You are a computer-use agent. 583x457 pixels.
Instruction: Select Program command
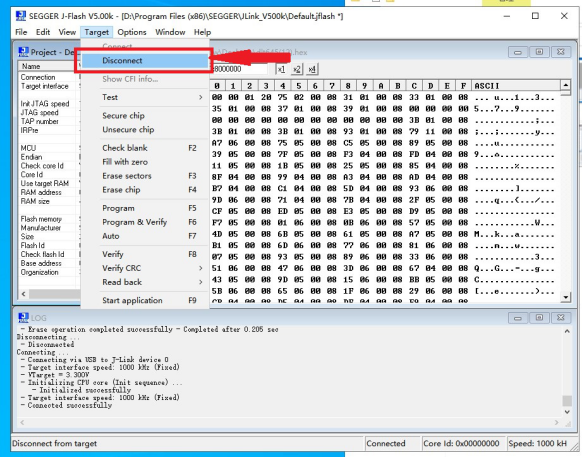[145, 208]
